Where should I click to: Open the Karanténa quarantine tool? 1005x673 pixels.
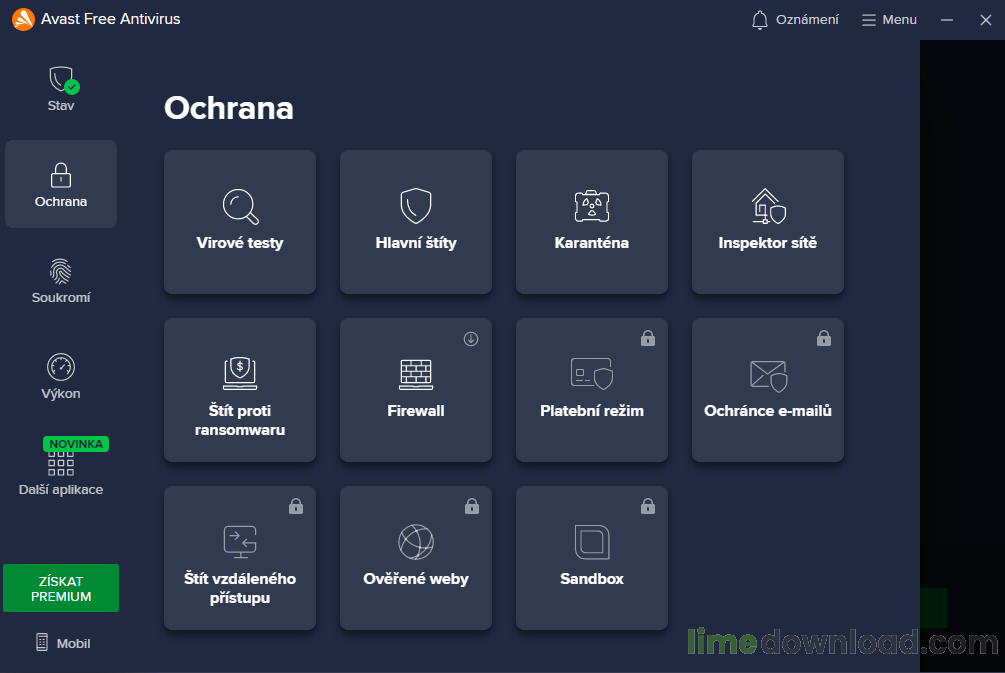click(591, 222)
